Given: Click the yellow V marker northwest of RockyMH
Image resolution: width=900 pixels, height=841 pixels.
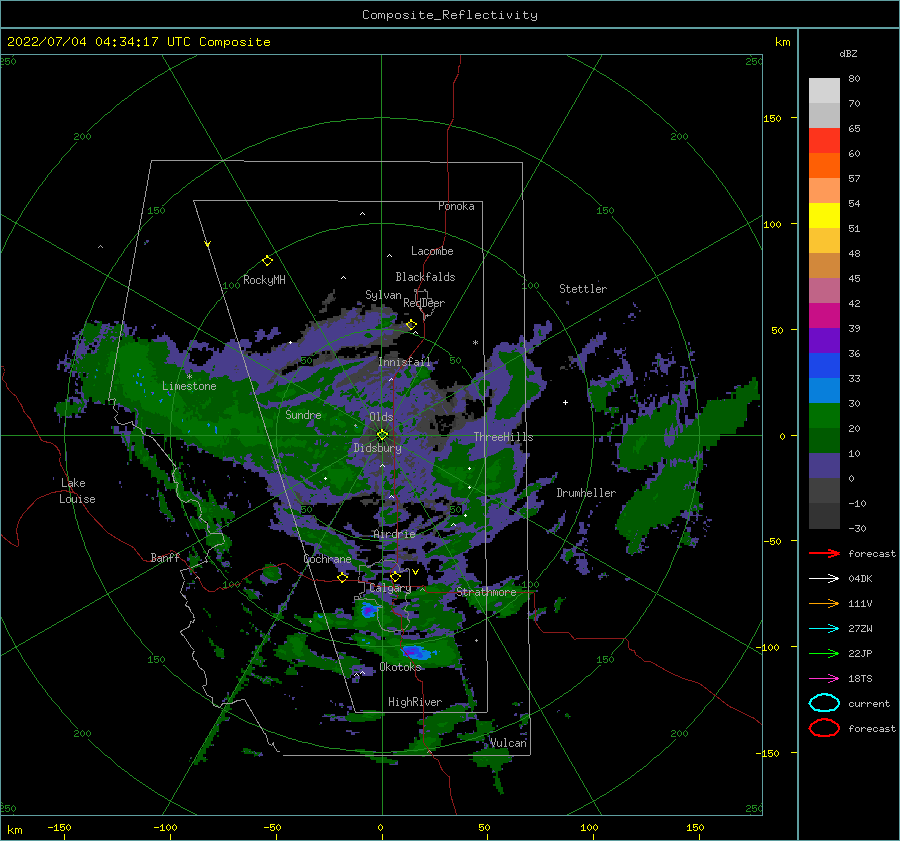Looking at the screenshot, I should point(208,244).
